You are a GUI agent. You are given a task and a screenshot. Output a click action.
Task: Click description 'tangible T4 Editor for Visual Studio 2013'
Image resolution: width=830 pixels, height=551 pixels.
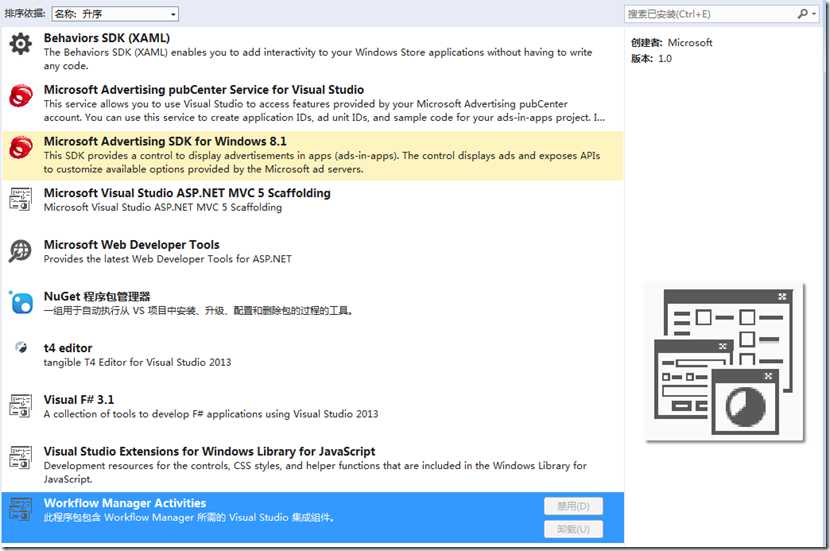(137, 362)
